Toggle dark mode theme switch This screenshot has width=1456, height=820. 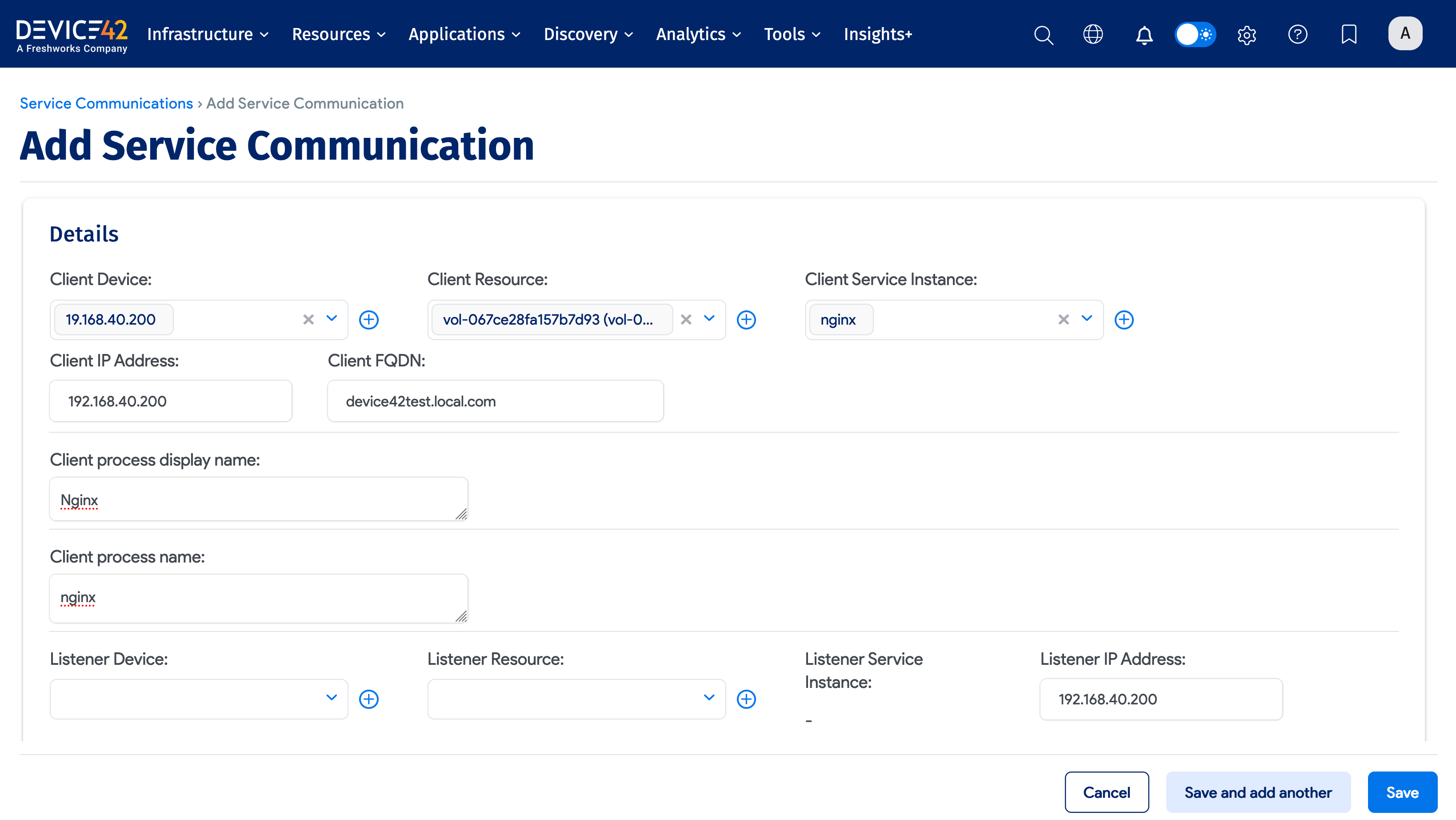click(x=1196, y=34)
